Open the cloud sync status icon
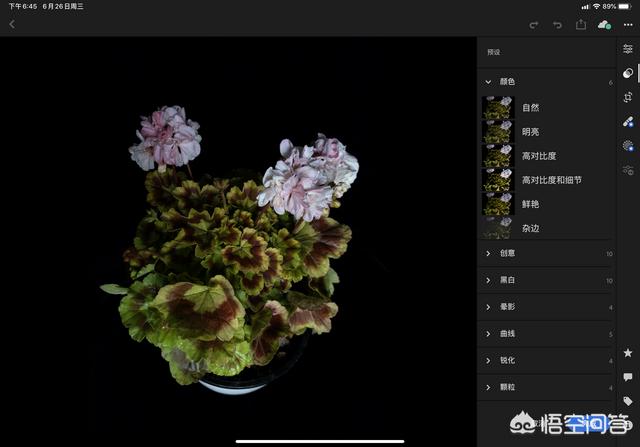Screen dimensions: 640x447 tap(604, 24)
